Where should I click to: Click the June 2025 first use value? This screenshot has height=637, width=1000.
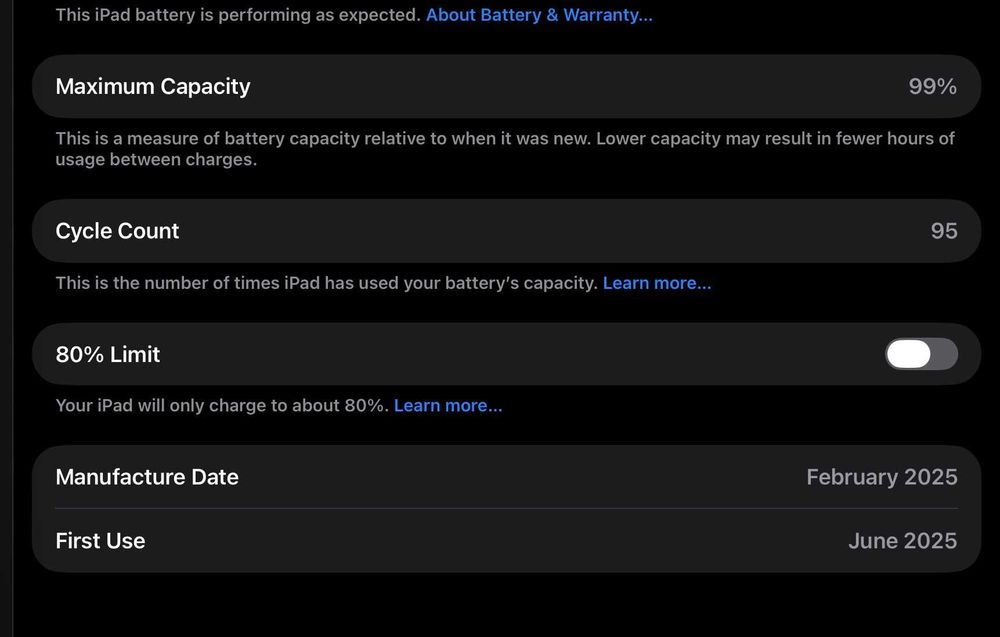click(902, 541)
